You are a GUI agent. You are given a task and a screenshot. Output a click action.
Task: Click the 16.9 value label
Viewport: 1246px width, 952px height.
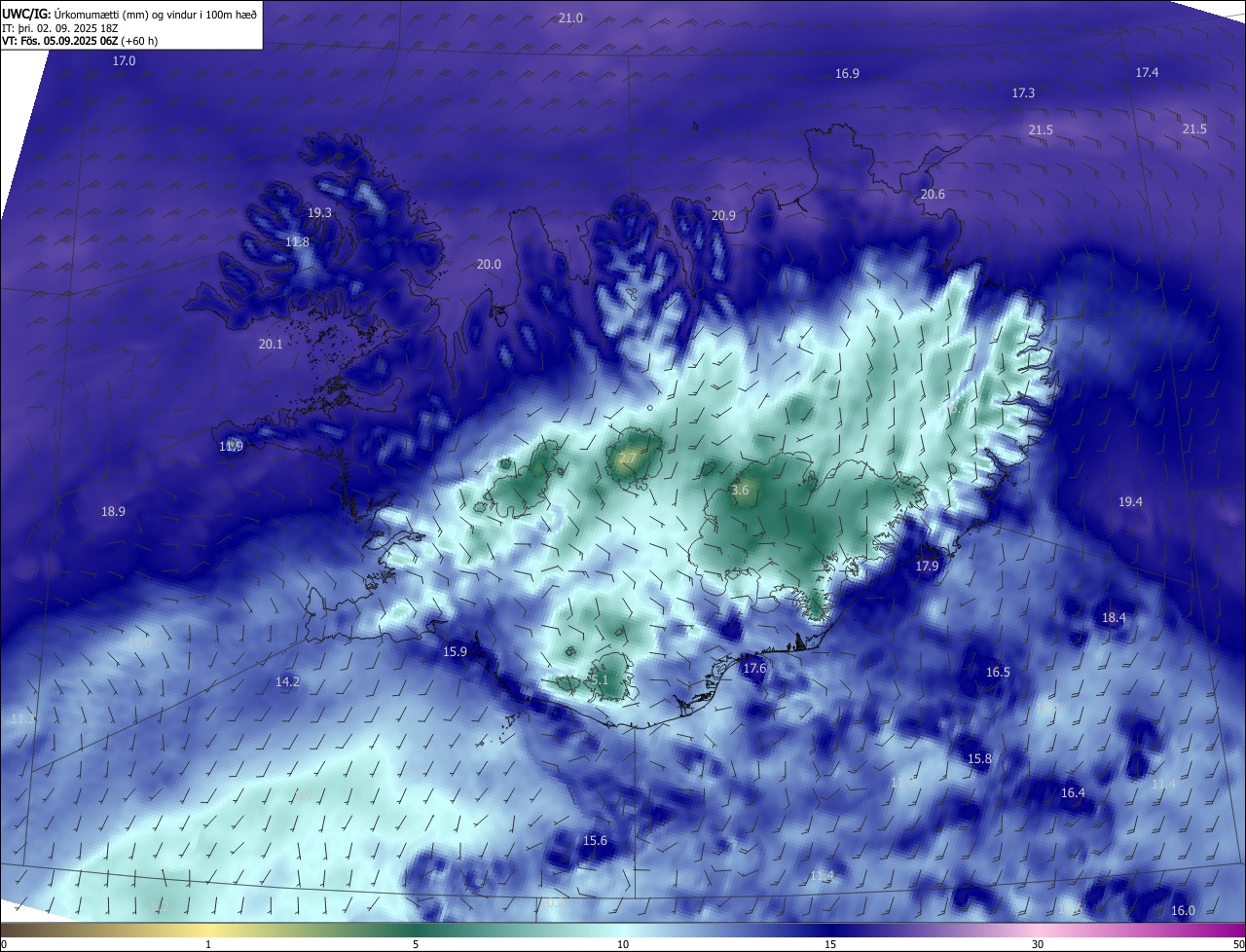847,74
